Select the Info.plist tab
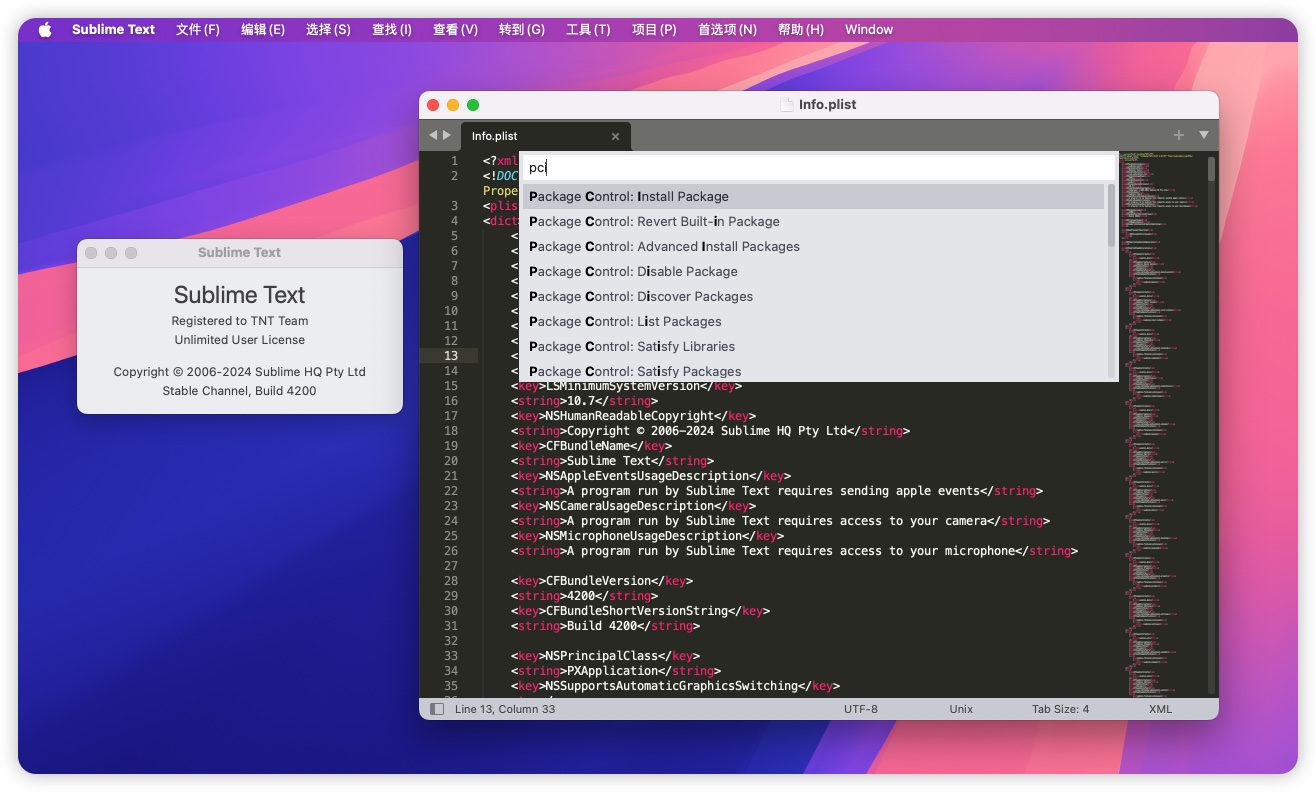Viewport: 1316px width, 792px height. [x=545, y=136]
